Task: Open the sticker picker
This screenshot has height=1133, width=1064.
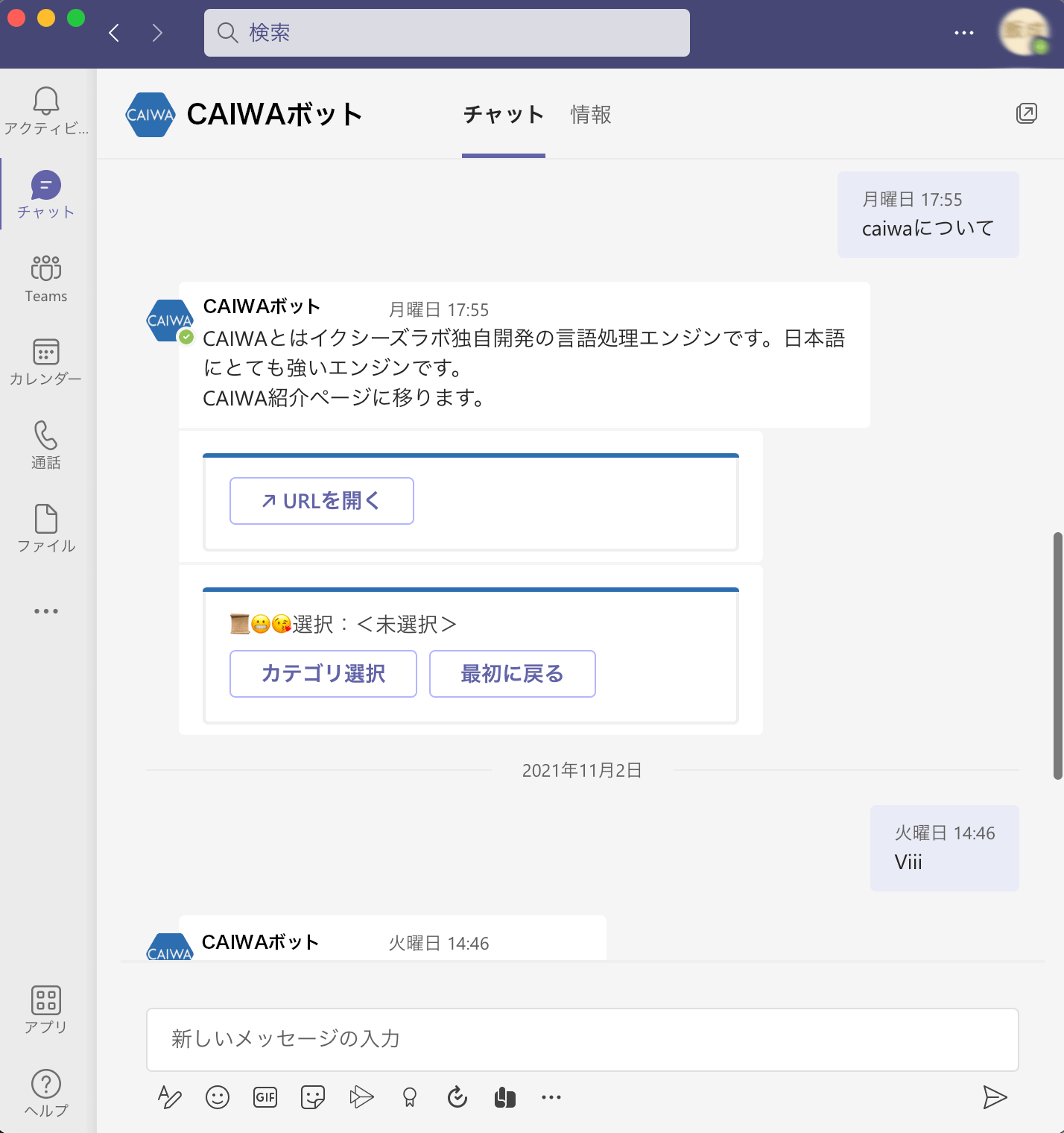Action: [x=312, y=1096]
